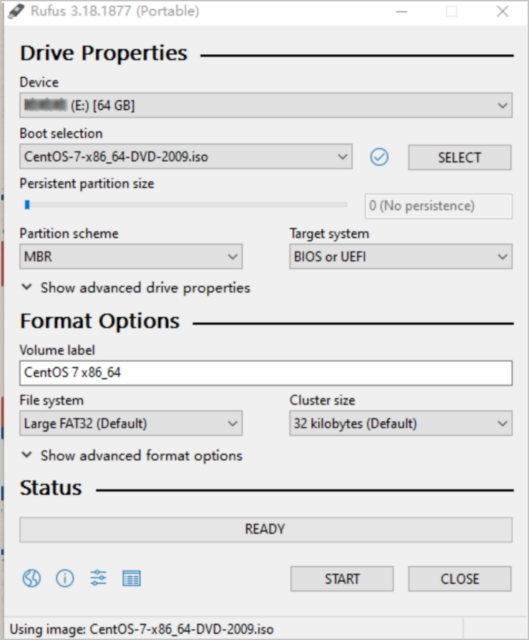
Task: Open the Boot selection dropdown
Action: click(x=186, y=156)
